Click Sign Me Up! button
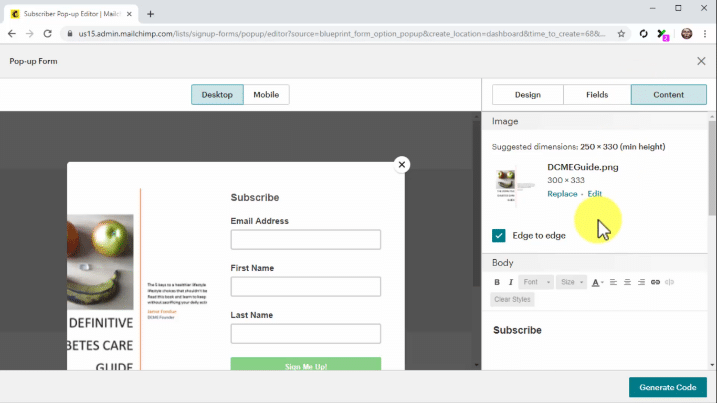 (x=305, y=364)
